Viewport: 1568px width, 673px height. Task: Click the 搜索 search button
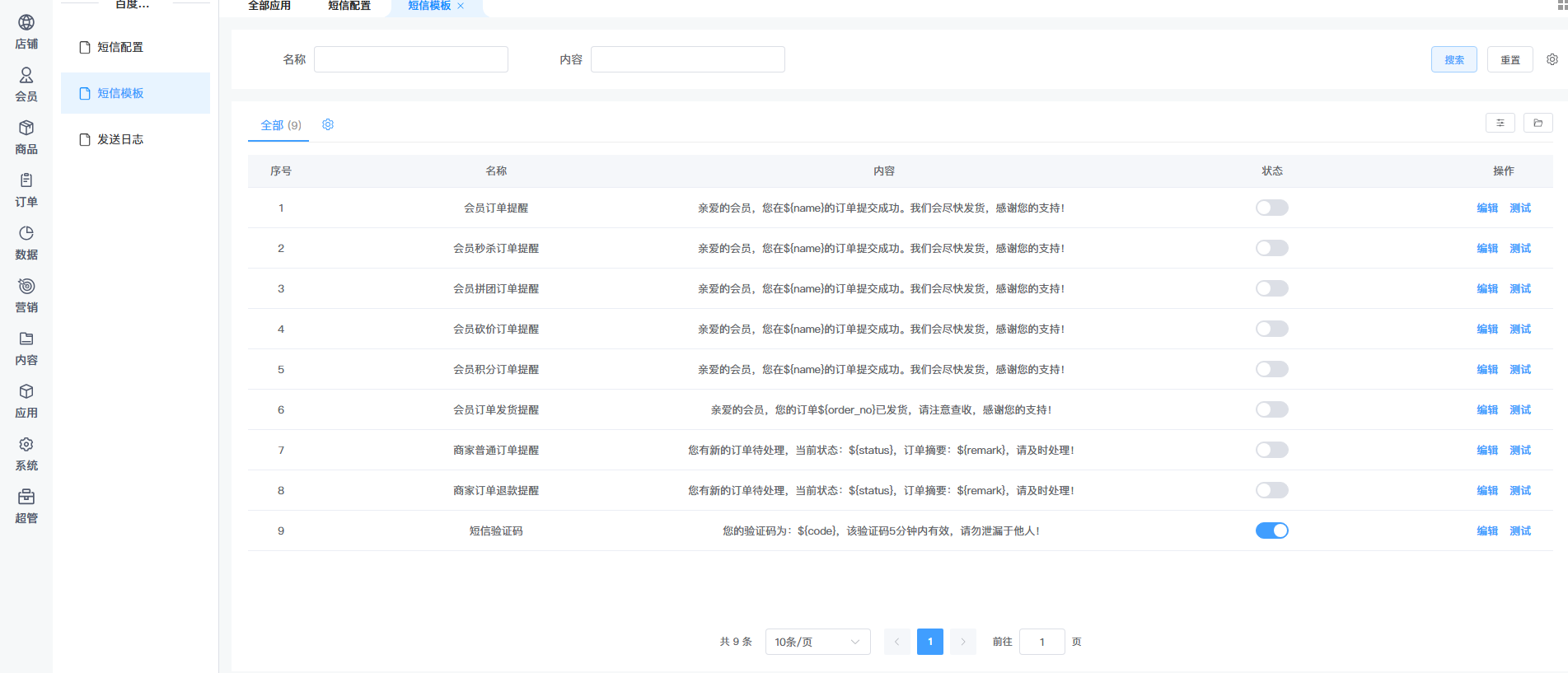1454,59
